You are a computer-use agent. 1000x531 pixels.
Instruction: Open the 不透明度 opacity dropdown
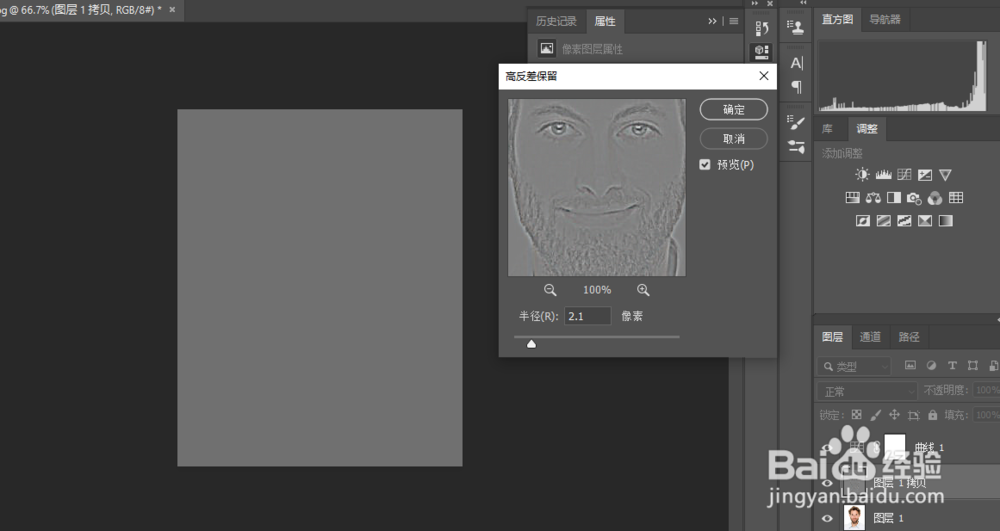[x=987, y=390]
